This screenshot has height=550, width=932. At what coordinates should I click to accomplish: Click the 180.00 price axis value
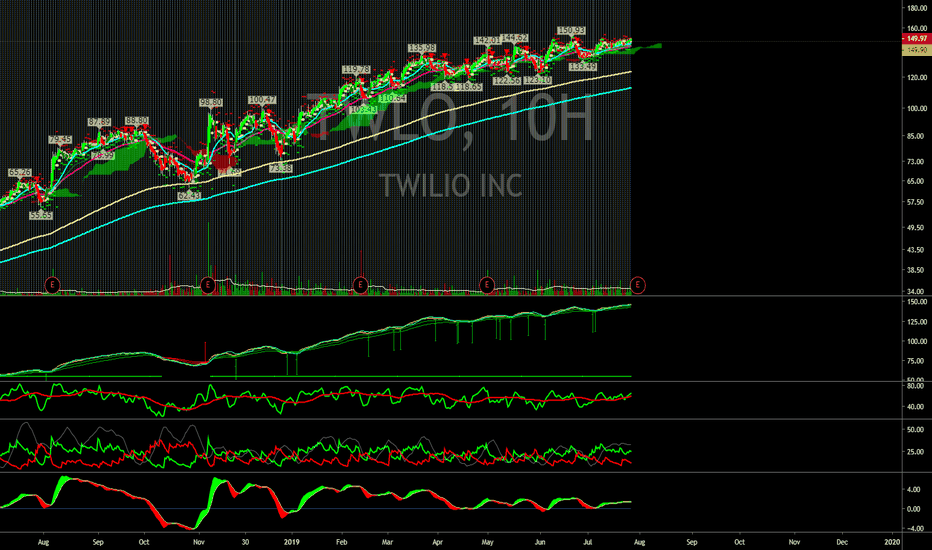point(917,8)
